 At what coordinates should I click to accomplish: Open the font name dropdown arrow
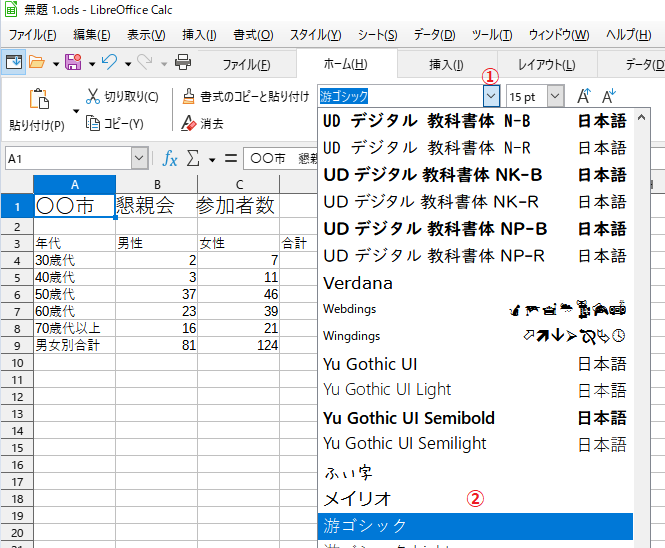pyautogui.click(x=491, y=96)
